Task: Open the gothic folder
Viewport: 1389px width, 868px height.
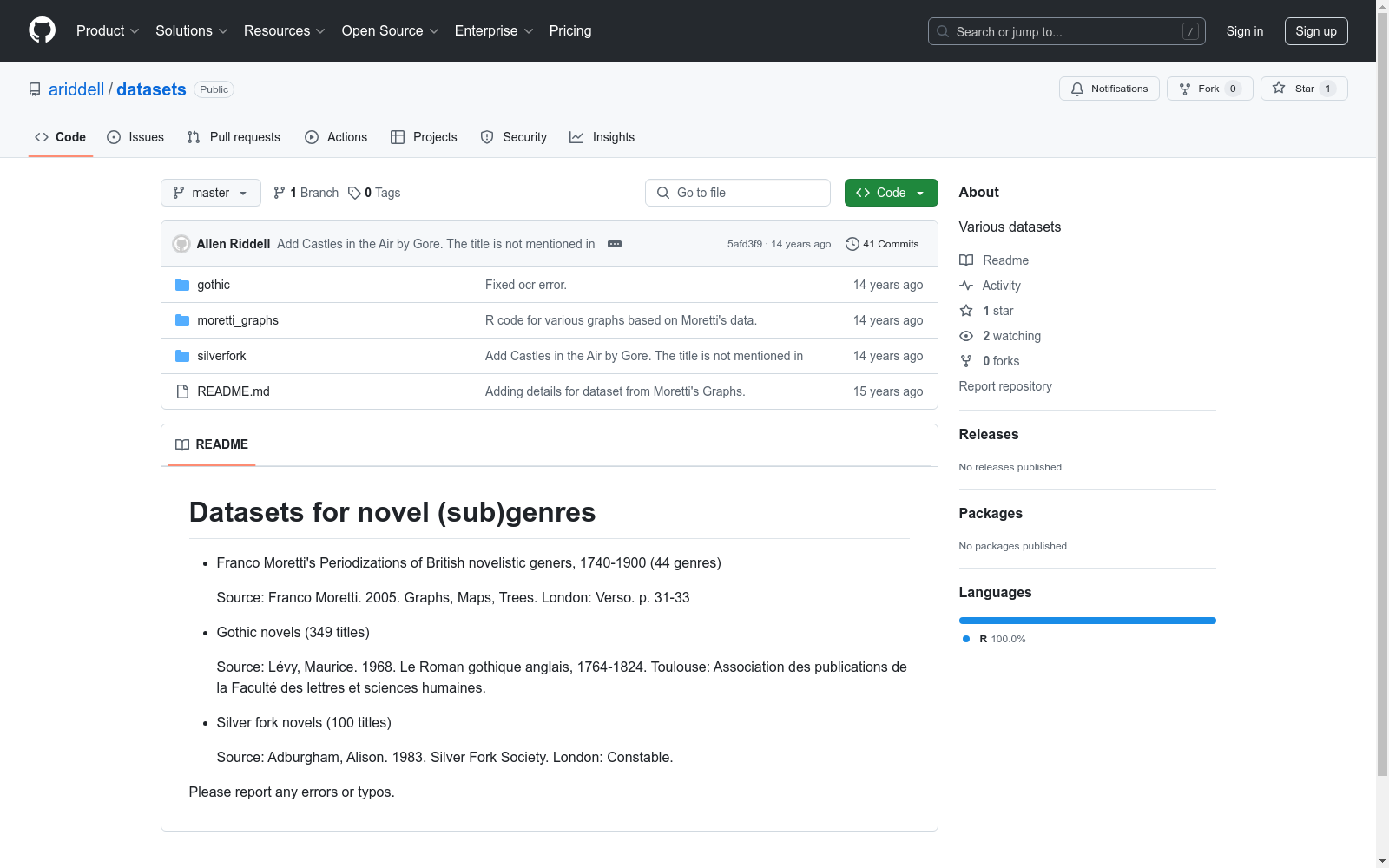Action: 214,285
